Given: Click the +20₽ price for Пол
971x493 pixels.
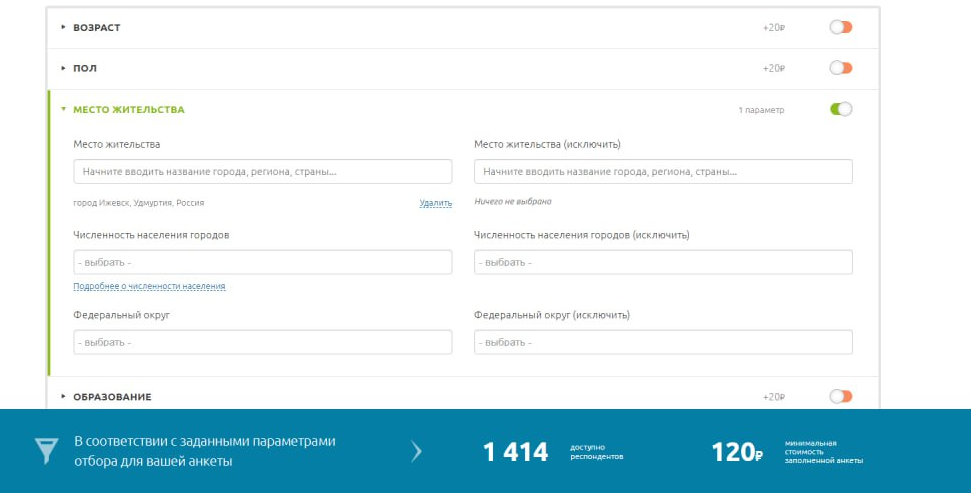Looking at the screenshot, I should pos(773,69).
